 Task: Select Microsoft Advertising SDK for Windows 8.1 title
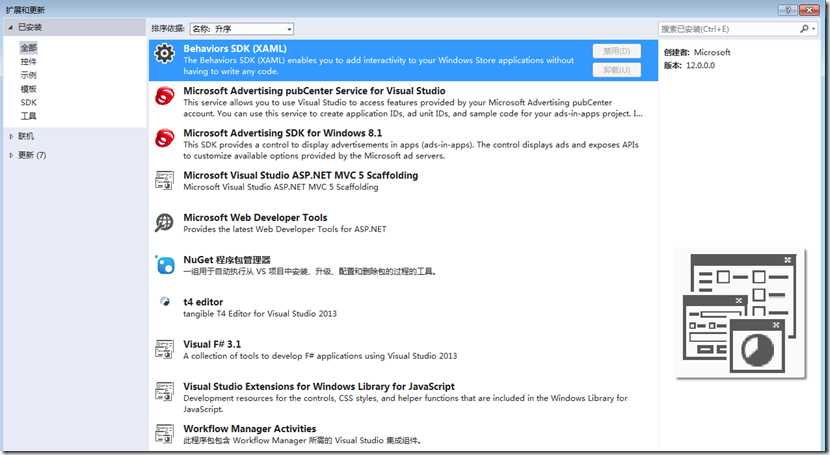click(x=283, y=133)
